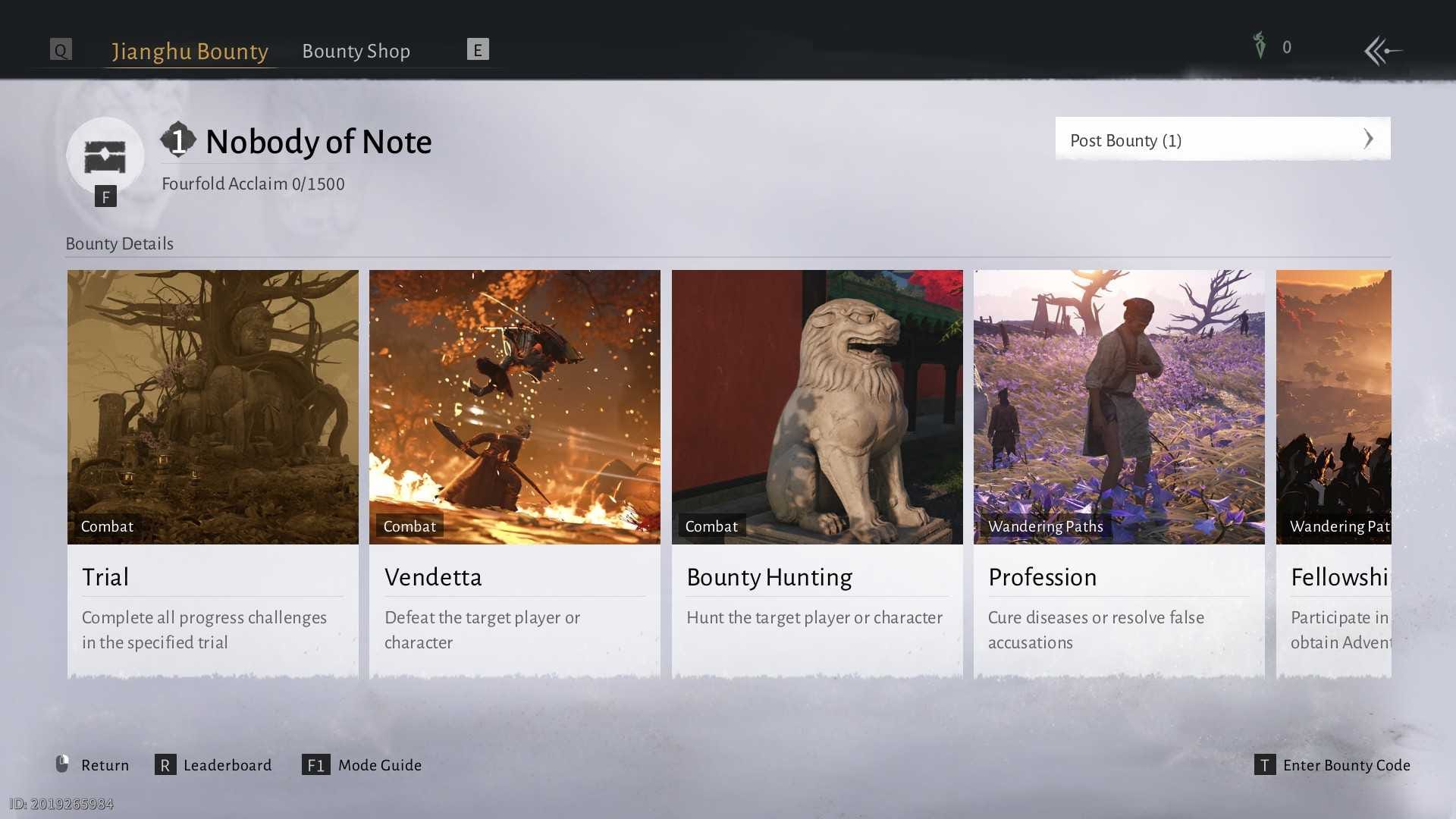Open the Leaderboard

click(227, 765)
